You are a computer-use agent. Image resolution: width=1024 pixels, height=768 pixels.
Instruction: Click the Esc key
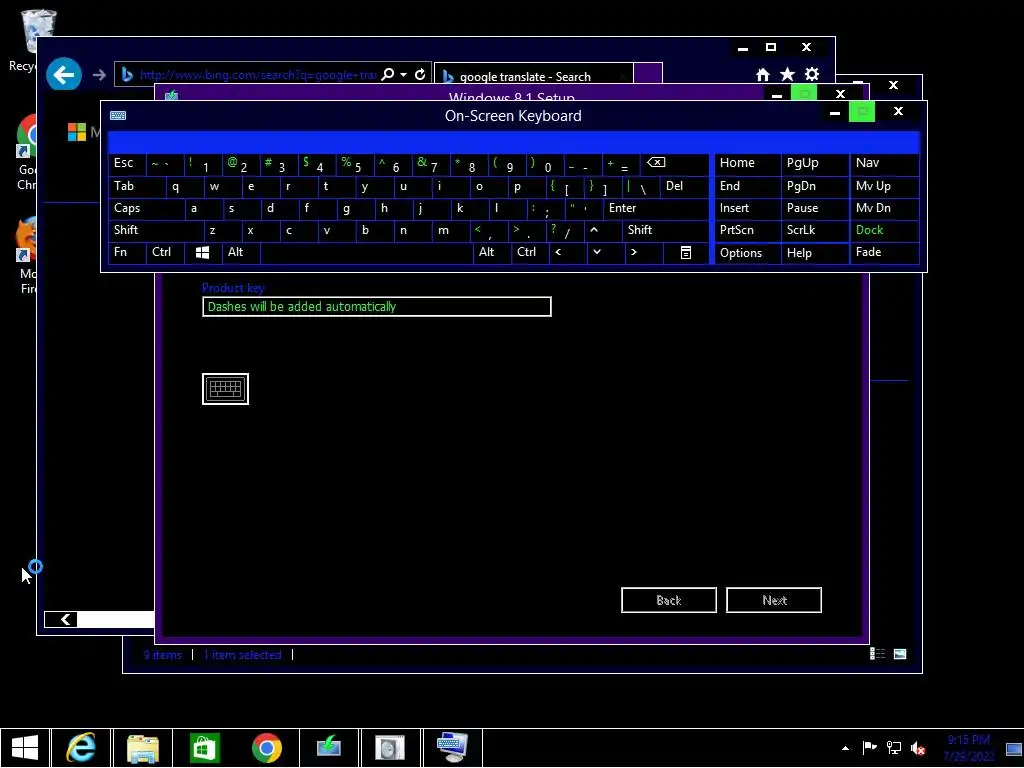tap(127, 163)
